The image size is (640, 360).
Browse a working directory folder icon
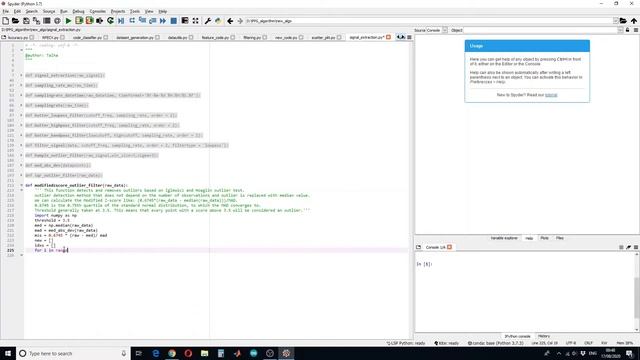623,21
